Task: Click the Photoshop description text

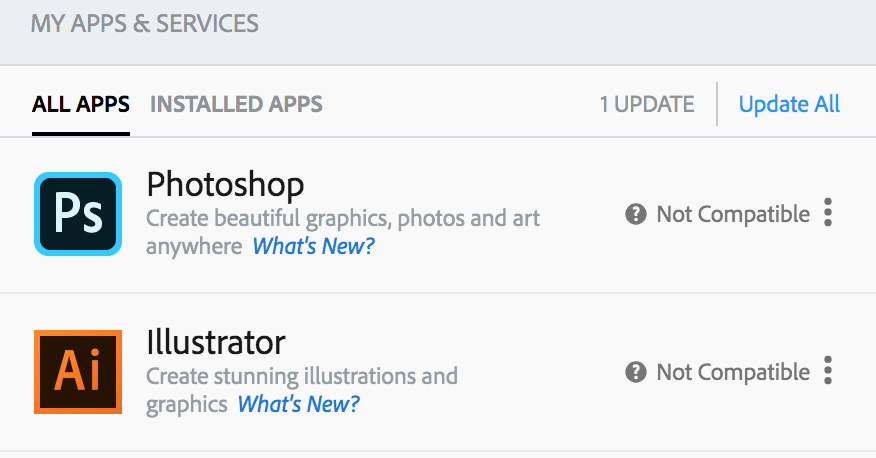Action: click(x=343, y=218)
